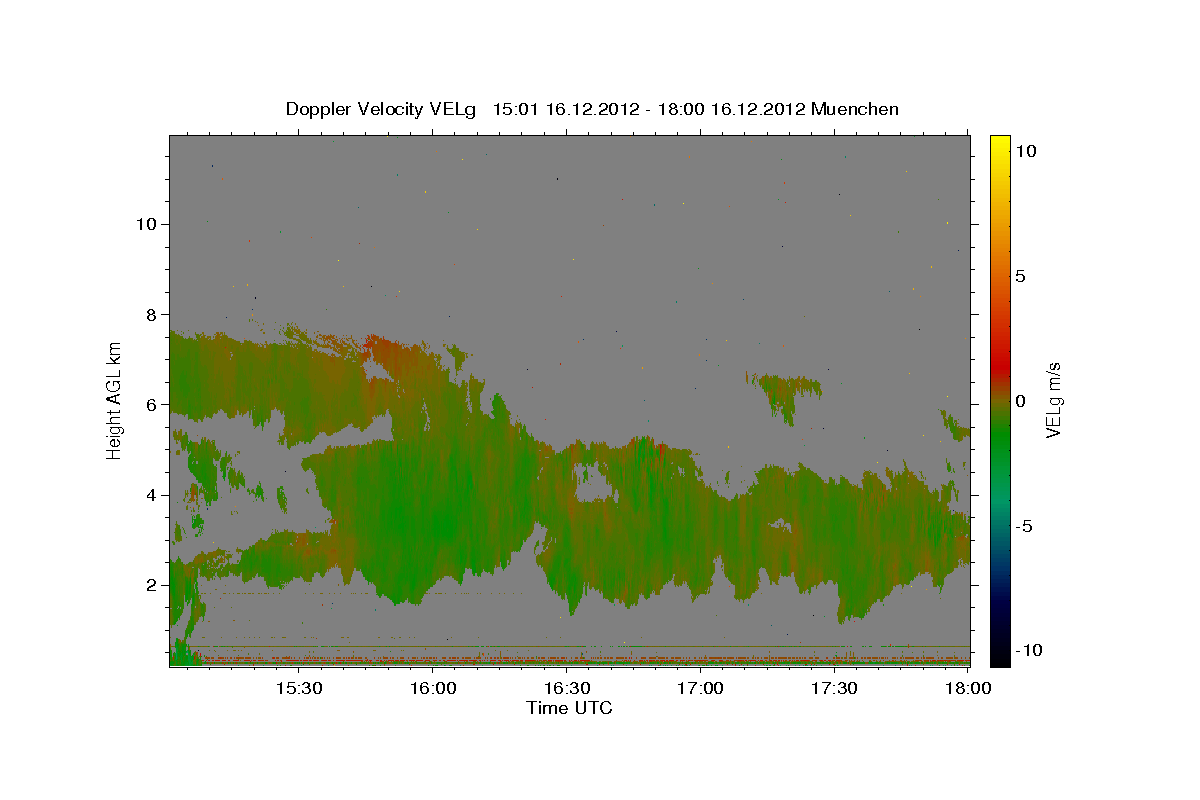Click the colorbar value 0 label
Screen dimensions: 1200x800
point(1020,401)
